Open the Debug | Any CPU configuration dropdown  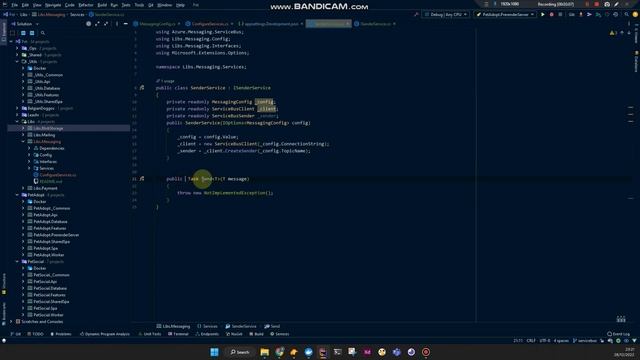click(x=446, y=14)
